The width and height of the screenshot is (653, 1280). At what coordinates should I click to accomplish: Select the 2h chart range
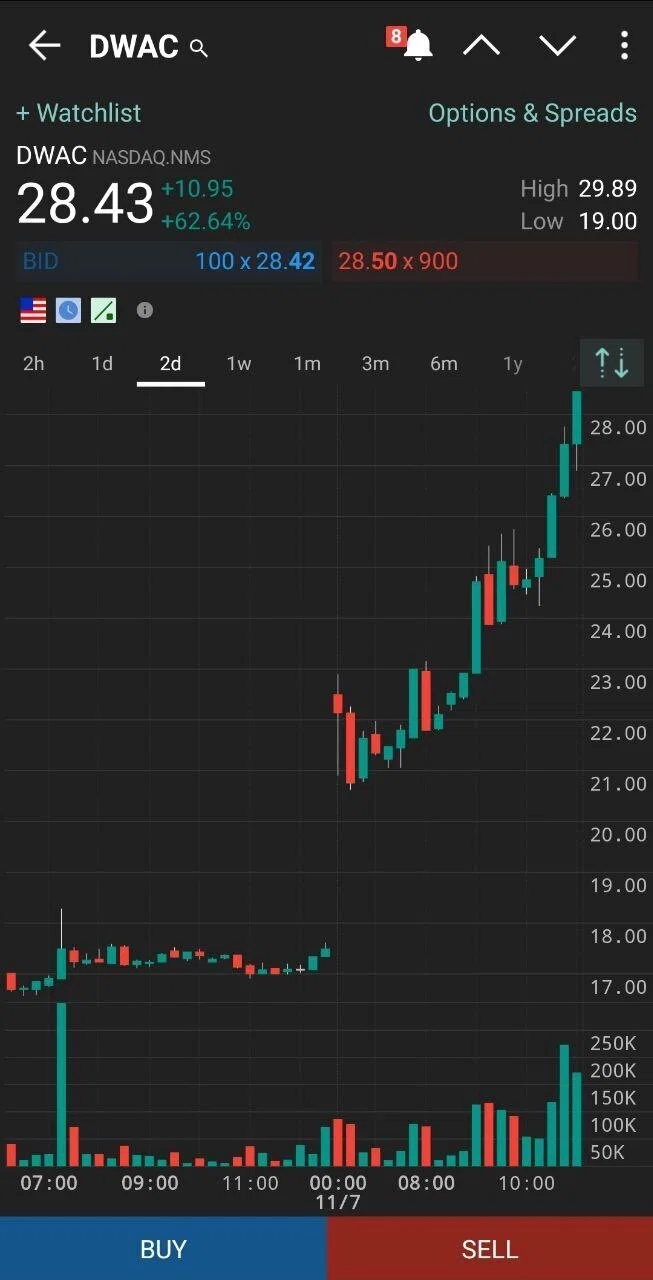pyautogui.click(x=34, y=364)
